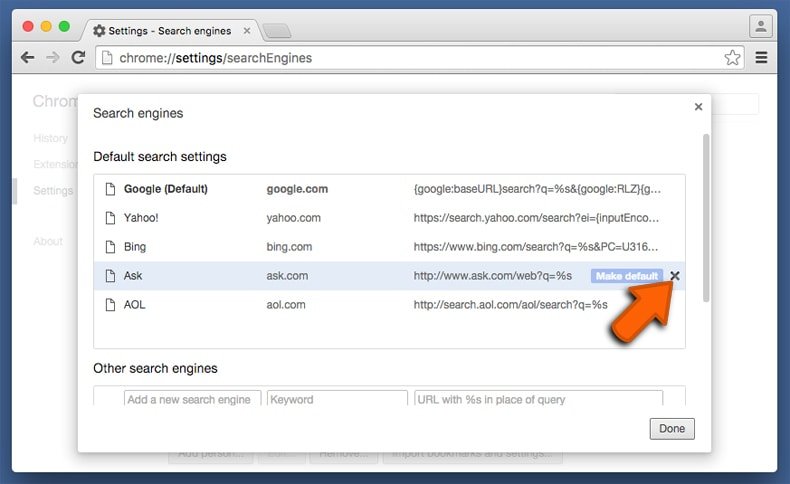The width and height of the screenshot is (790, 484).
Task: Click the page icon beside AOL
Action: tap(110, 305)
